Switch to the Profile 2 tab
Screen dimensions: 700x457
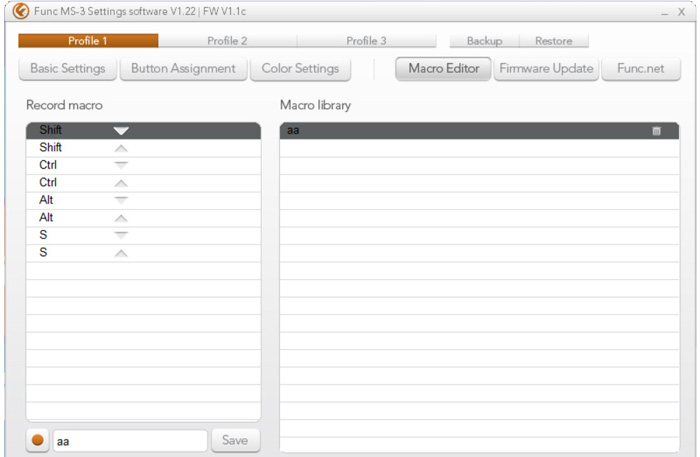227,41
